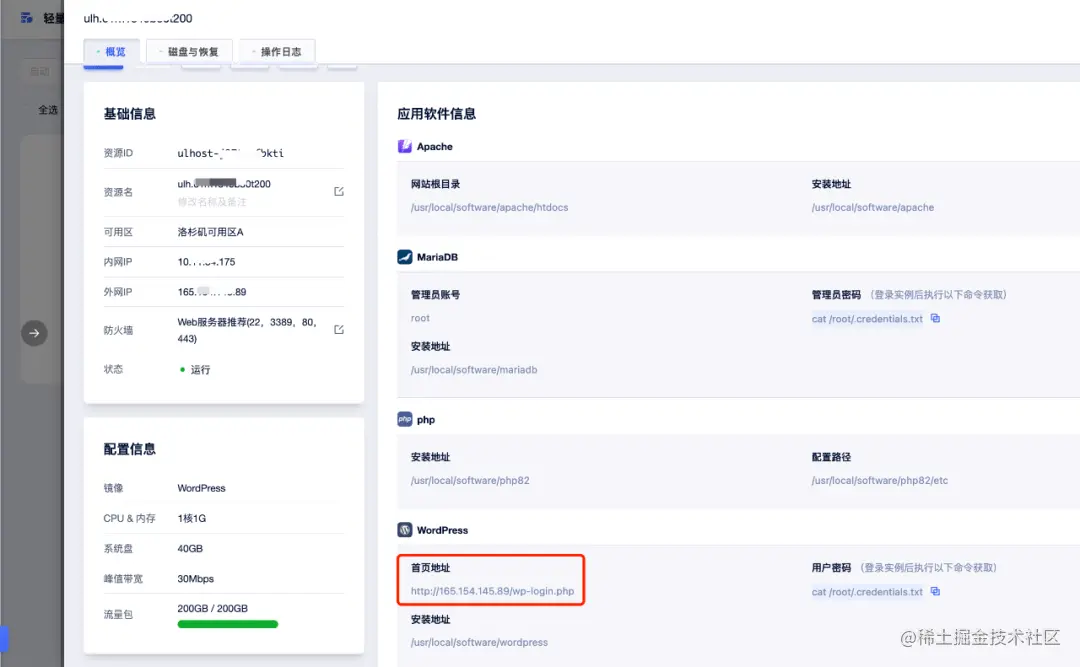1080x667 pixels.
Task: Click the 1核1G CPU value
Action: [191, 518]
